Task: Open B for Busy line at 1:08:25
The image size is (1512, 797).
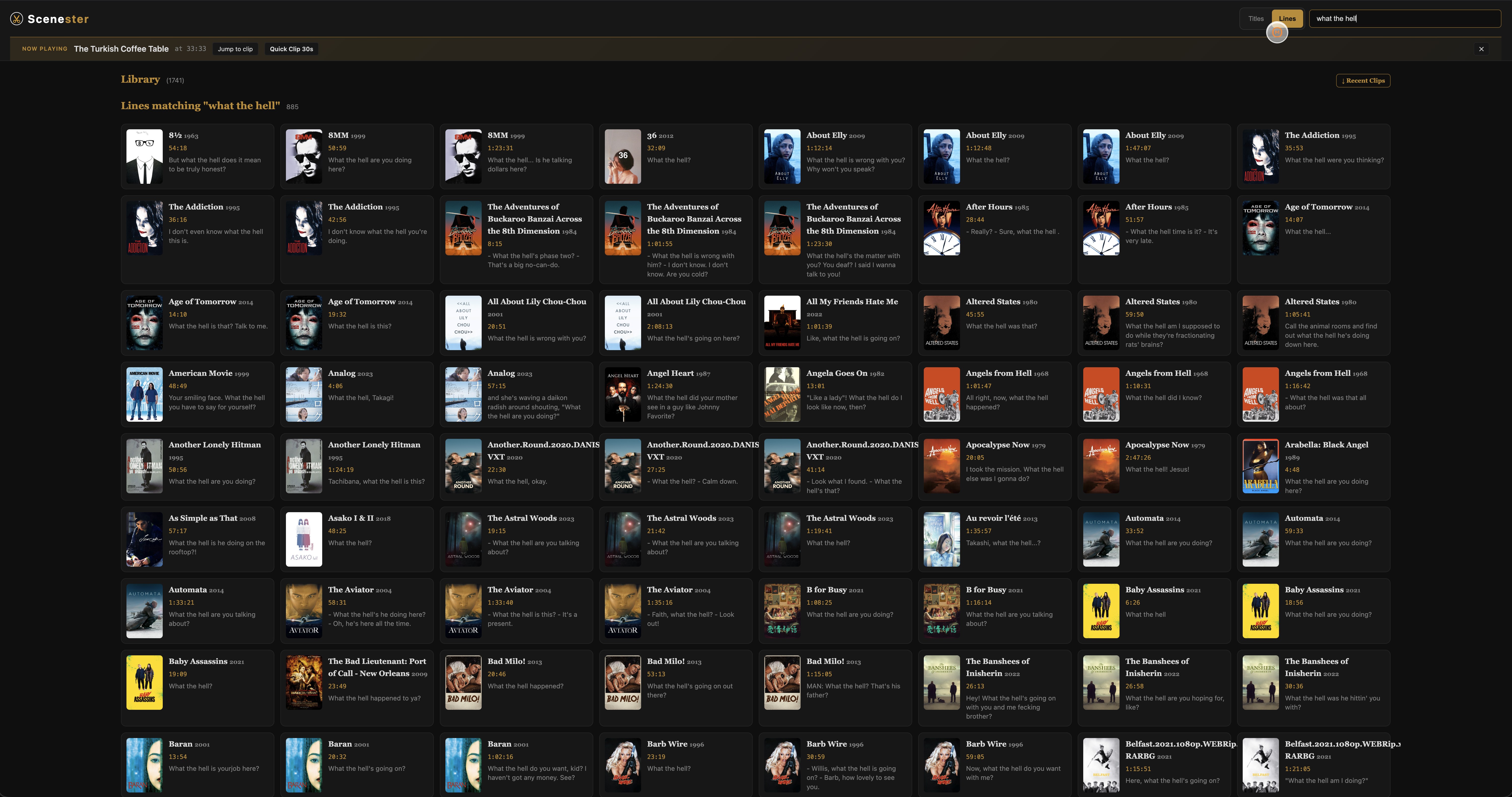Action: pyautogui.click(x=835, y=611)
